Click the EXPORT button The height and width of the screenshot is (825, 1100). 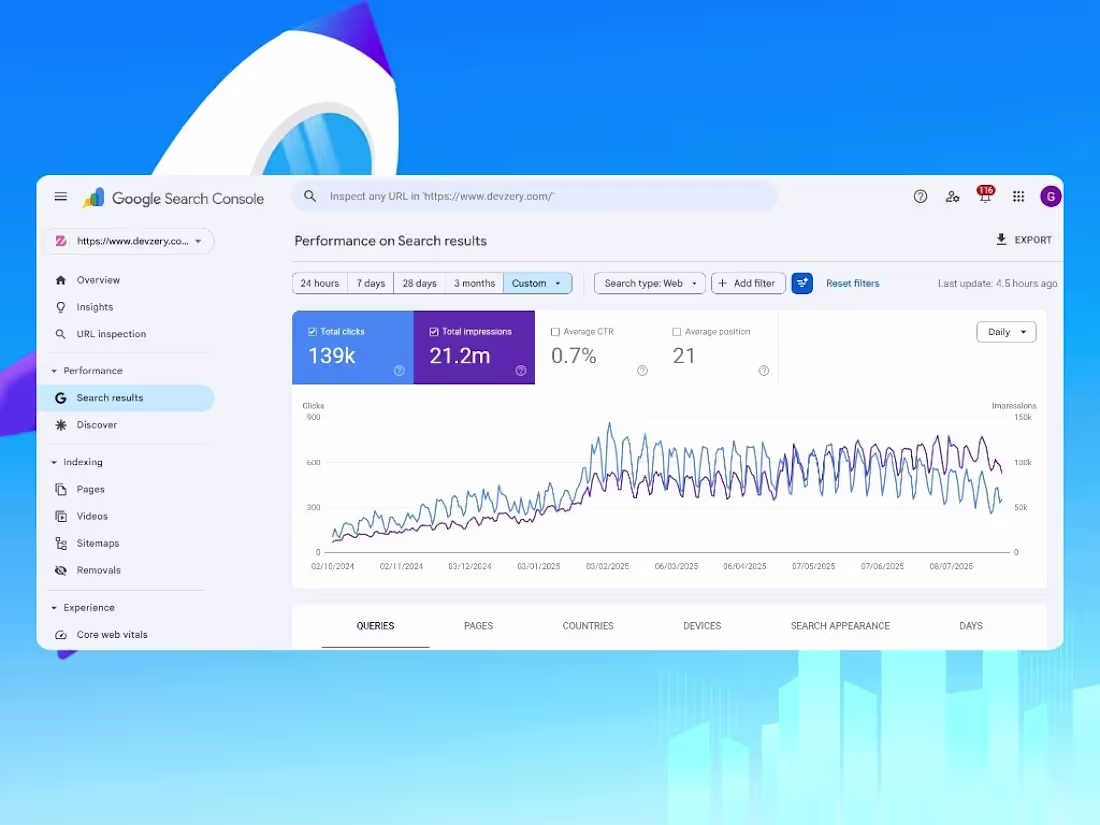coord(1024,240)
